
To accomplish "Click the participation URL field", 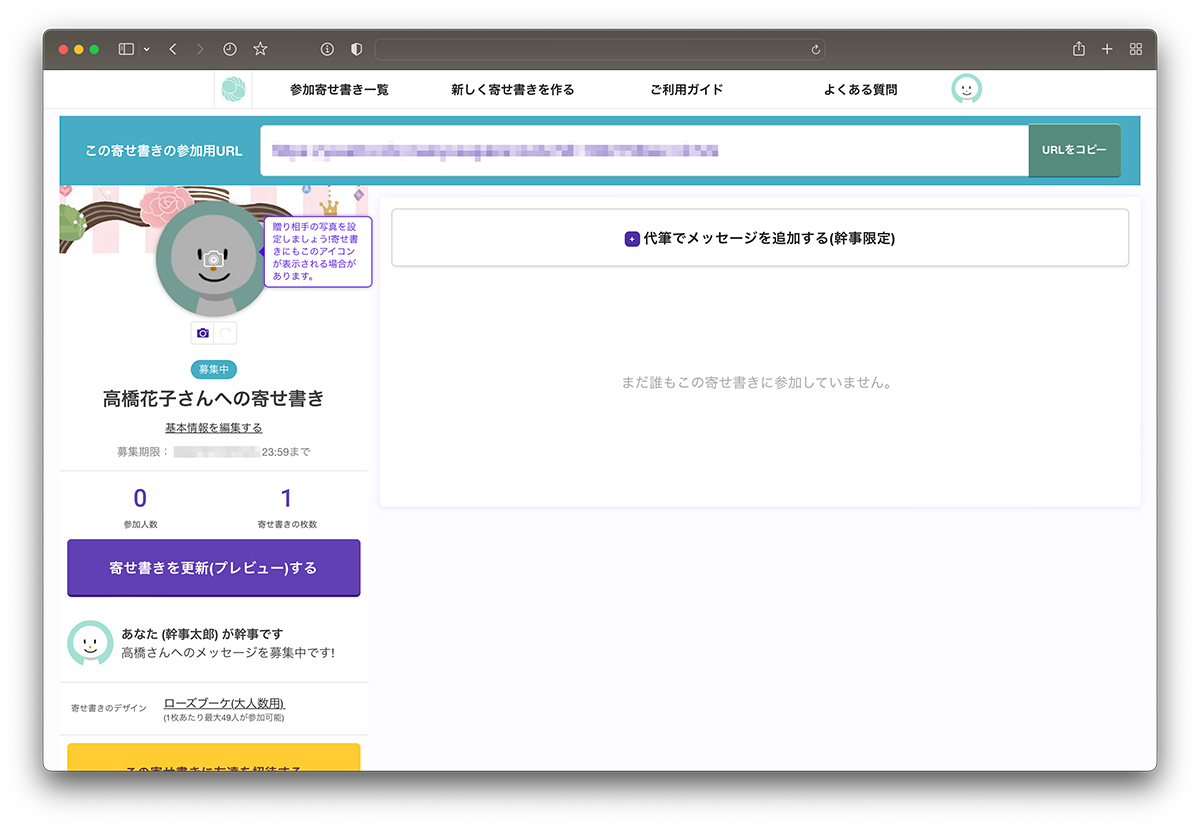I will (x=644, y=151).
